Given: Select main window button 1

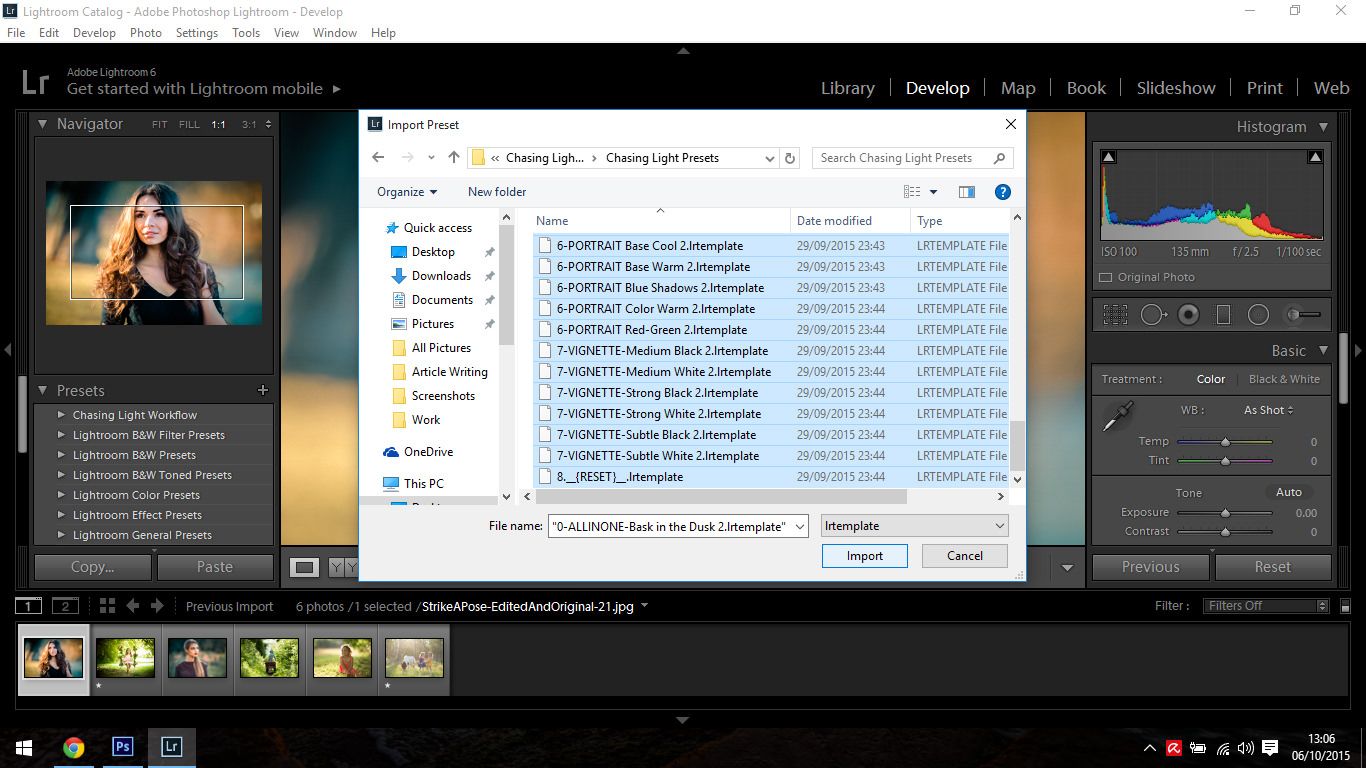Looking at the screenshot, I should 29,606.
